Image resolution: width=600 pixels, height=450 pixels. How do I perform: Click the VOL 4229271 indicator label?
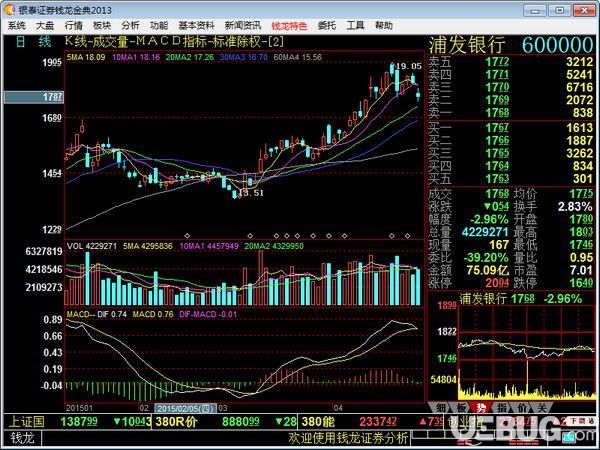(x=91, y=246)
